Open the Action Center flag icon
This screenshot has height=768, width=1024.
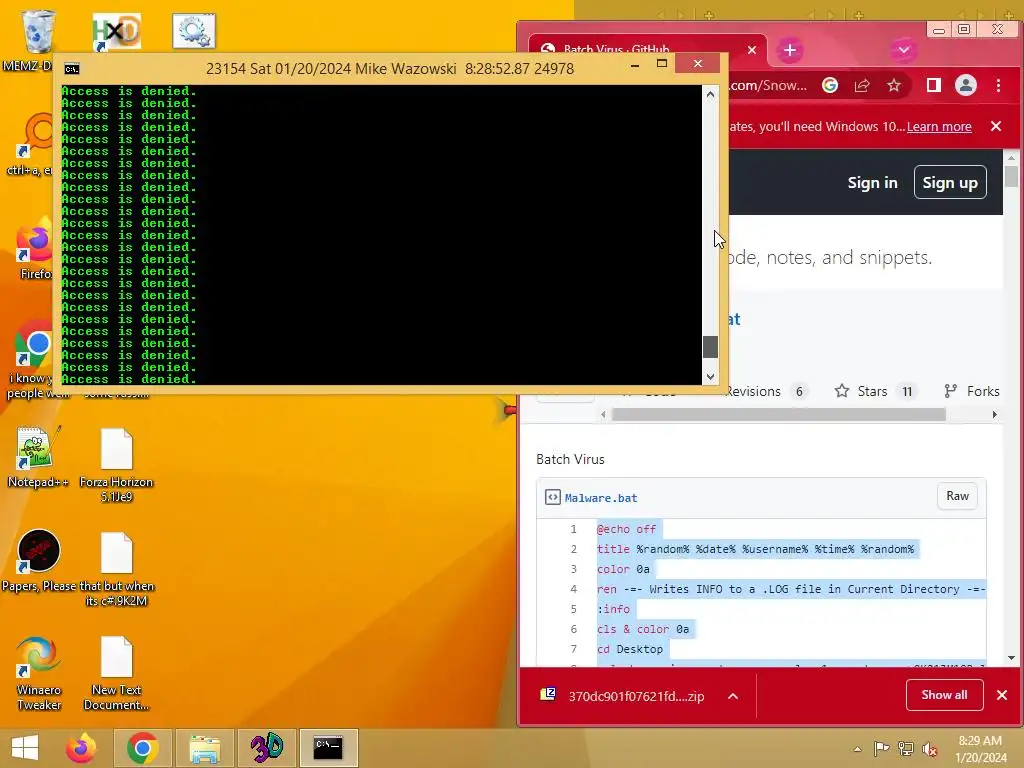(881, 748)
